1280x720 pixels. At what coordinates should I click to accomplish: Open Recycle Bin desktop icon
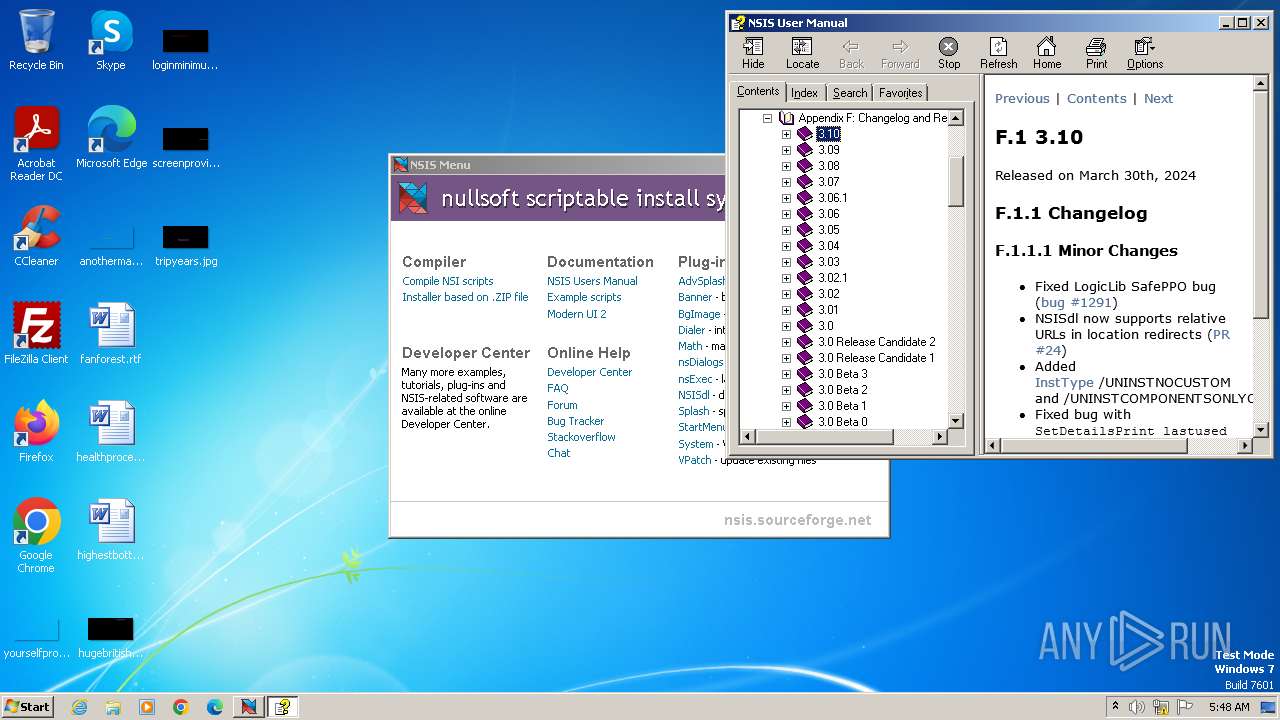[x=36, y=40]
